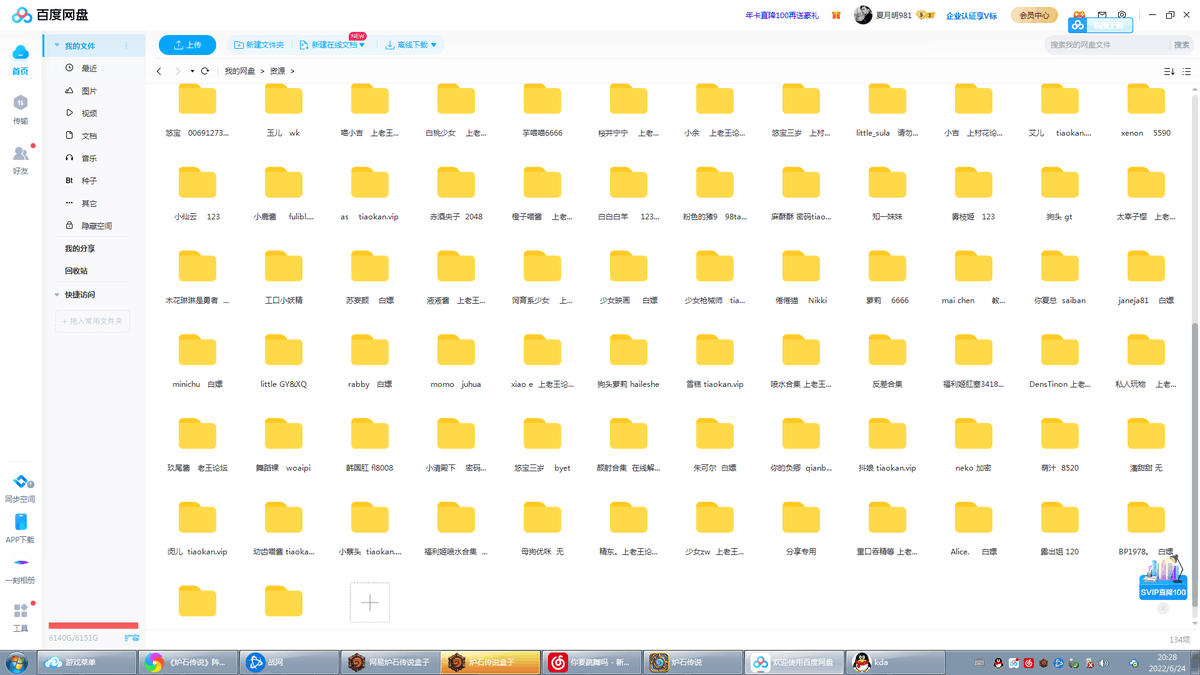Image resolution: width=1200 pixels, height=675 pixels.
Task: Click 我的网盘 breadcrumb
Action: 239,71
